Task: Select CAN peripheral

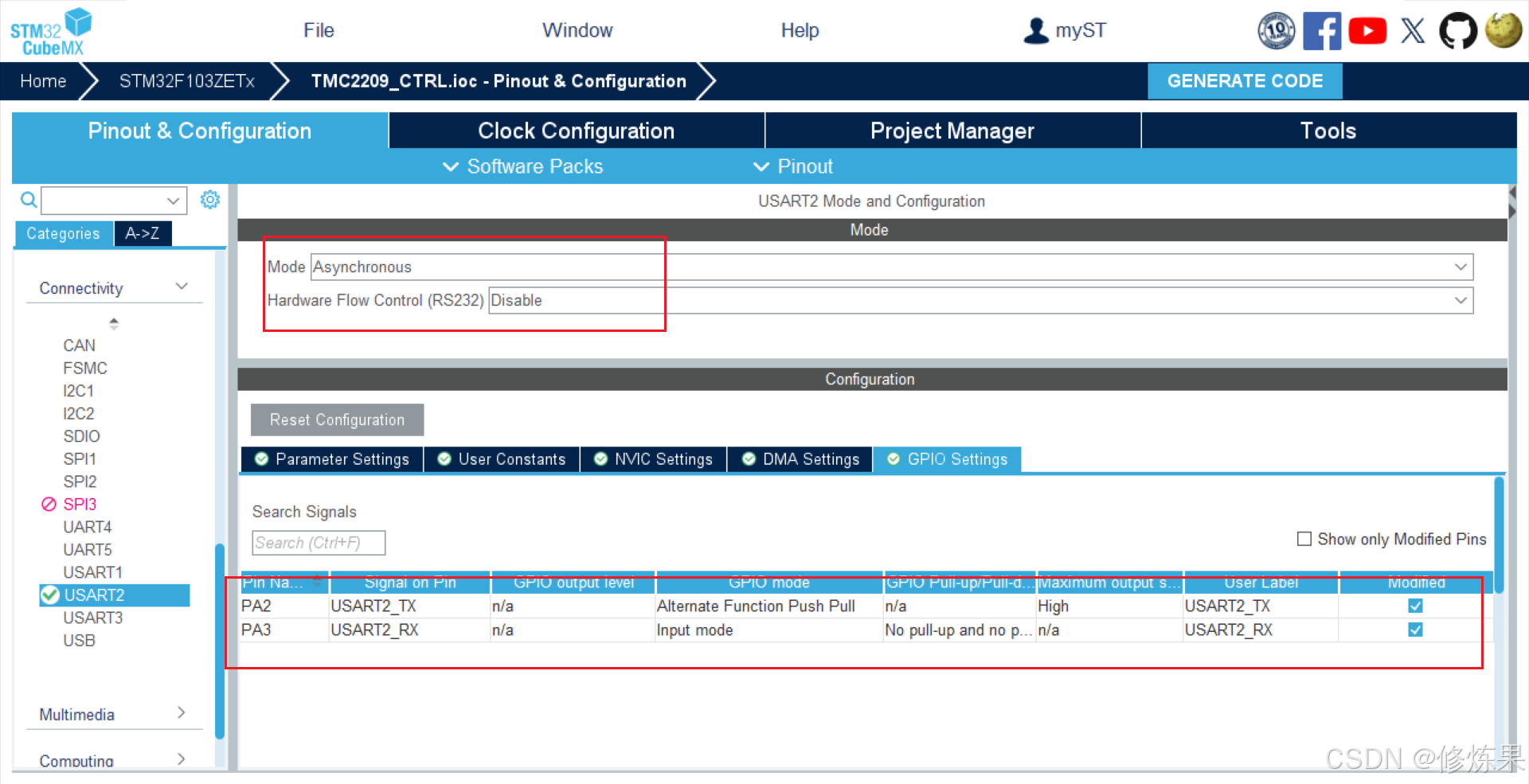Action: [x=80, y=345]
